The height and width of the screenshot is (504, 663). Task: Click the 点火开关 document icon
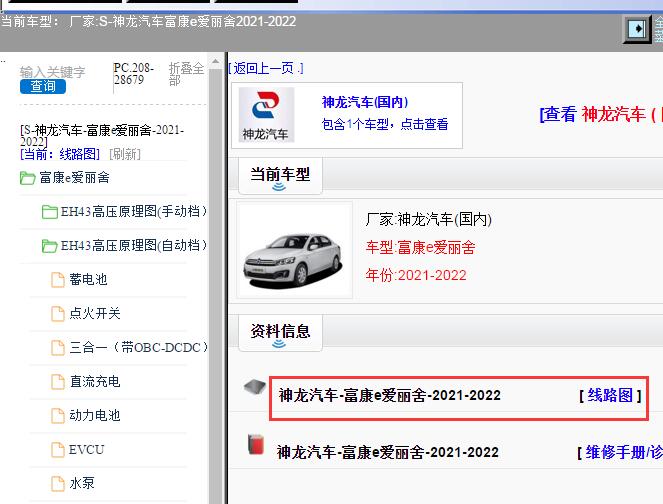coord(58,314)
